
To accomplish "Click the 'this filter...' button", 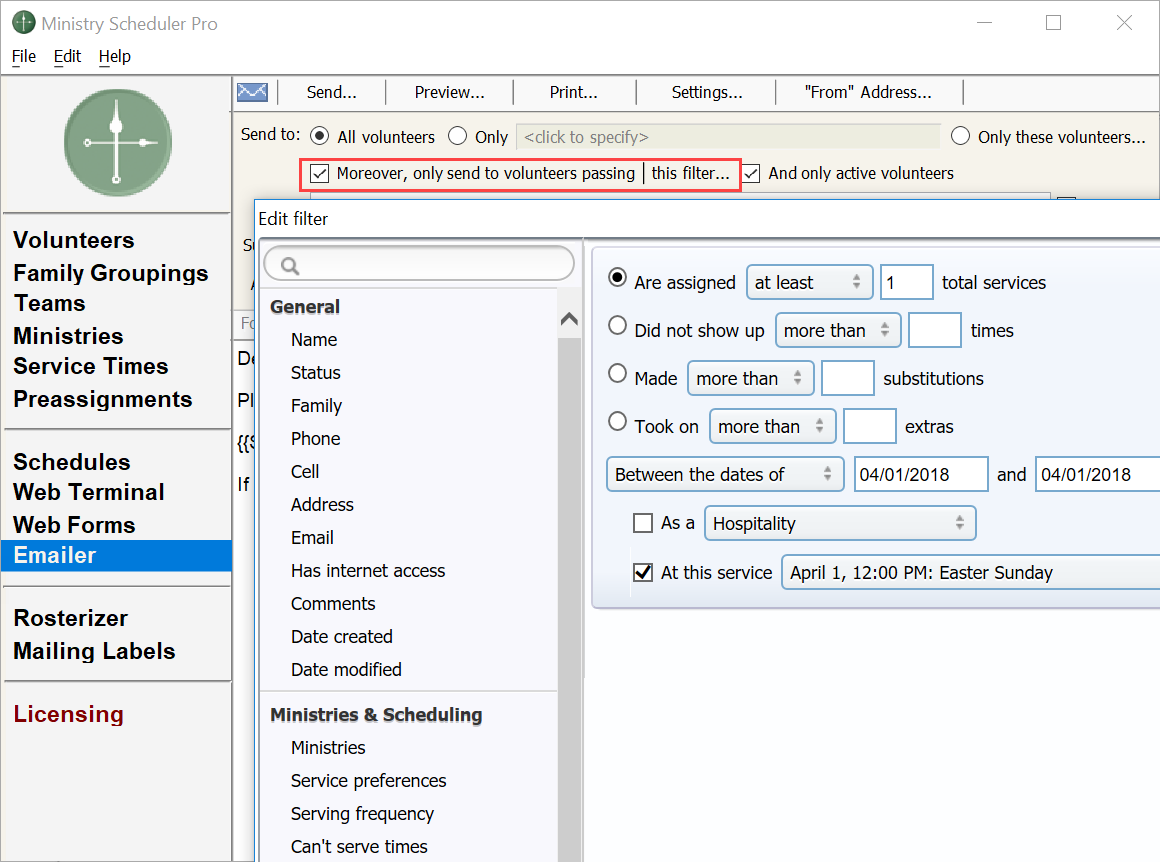I will [690, 173].
